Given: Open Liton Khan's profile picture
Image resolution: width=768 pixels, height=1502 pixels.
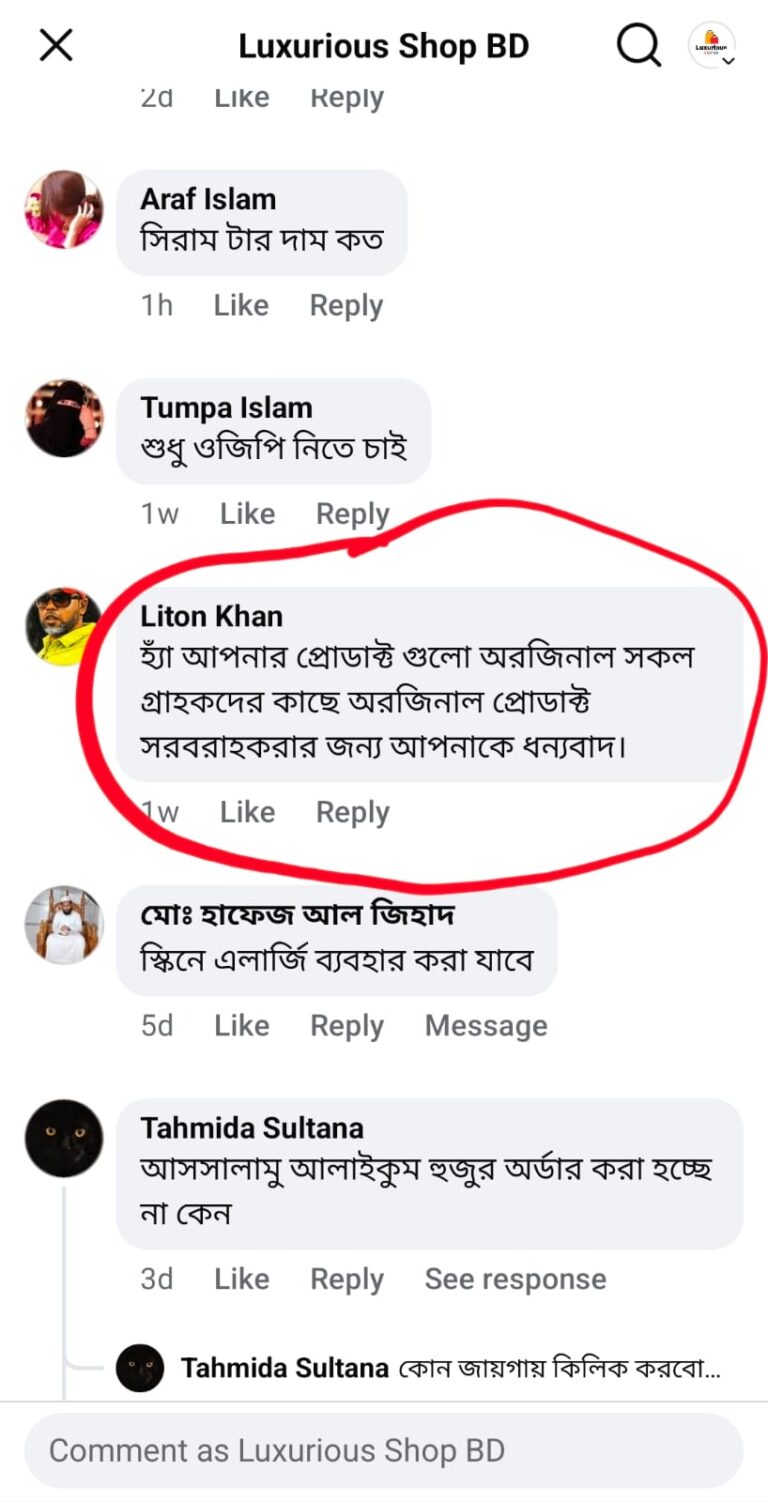Looking at the screenshot, I should tap(64, 626).
